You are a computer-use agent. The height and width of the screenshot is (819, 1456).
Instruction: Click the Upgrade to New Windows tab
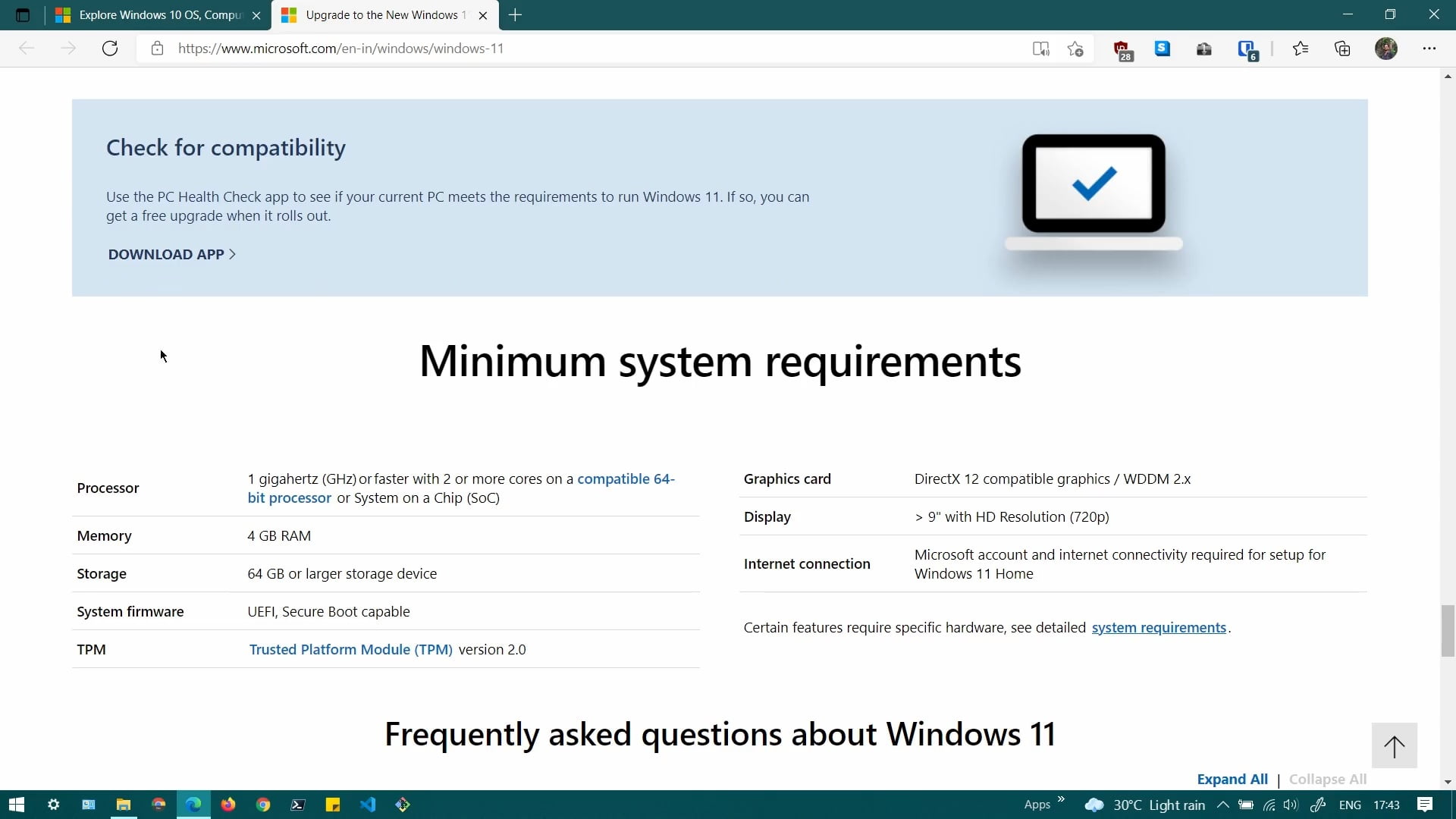click(x=382, y=15)
